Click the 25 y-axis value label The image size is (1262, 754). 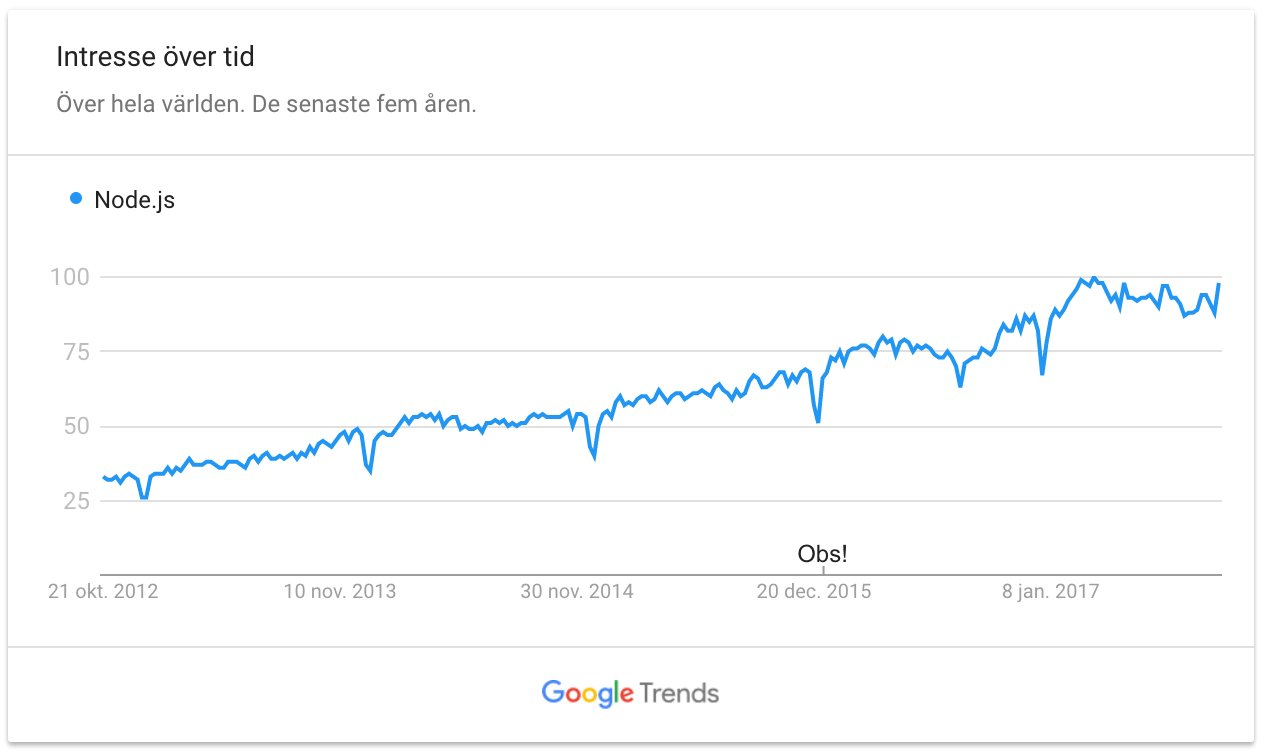point(77,501)
